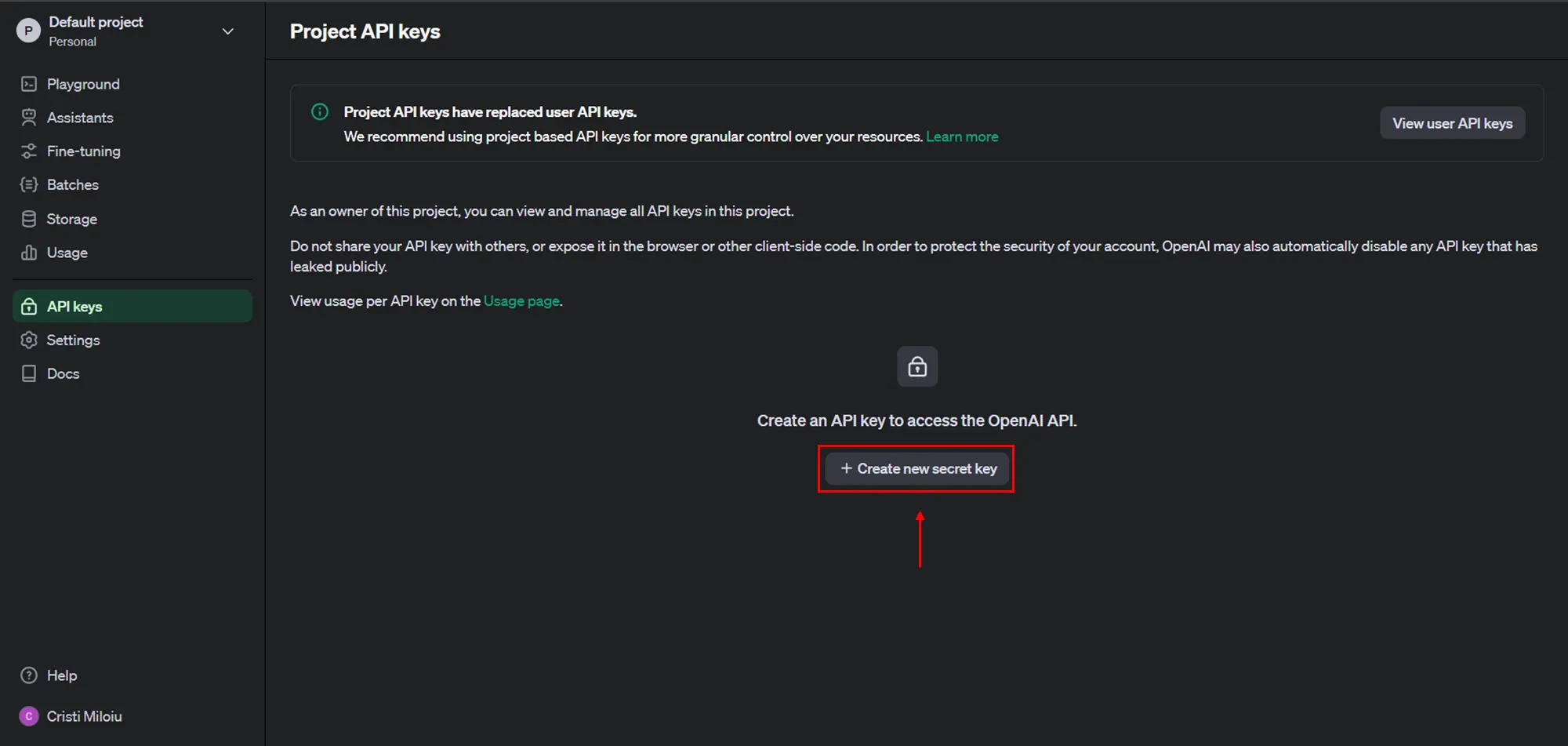Expand the Default project dropdown chevron
The height and width of the screenshot is (746, 1568).
coord(228,31)
